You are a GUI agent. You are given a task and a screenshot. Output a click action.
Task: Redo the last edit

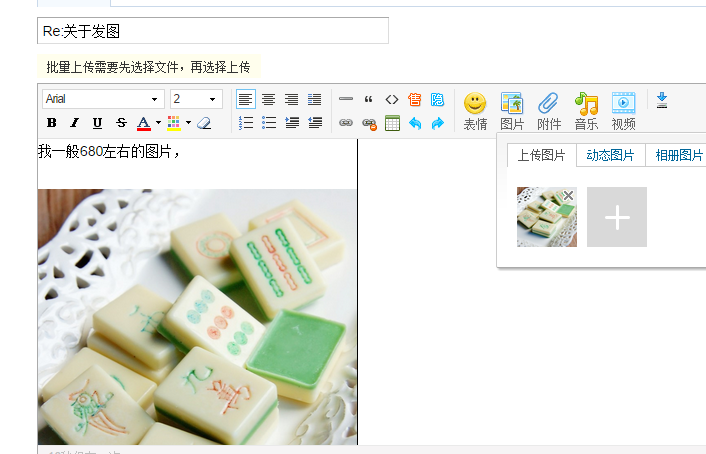pyautogui.click(x=437, y=123)
